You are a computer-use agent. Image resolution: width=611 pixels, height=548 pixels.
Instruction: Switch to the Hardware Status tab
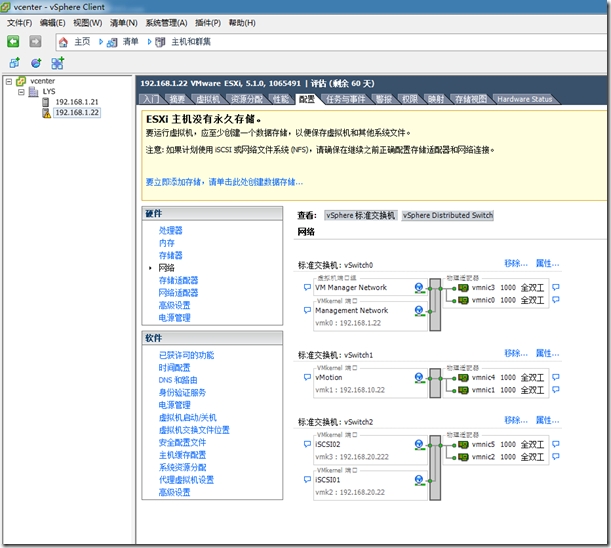[x=524, y=99]
